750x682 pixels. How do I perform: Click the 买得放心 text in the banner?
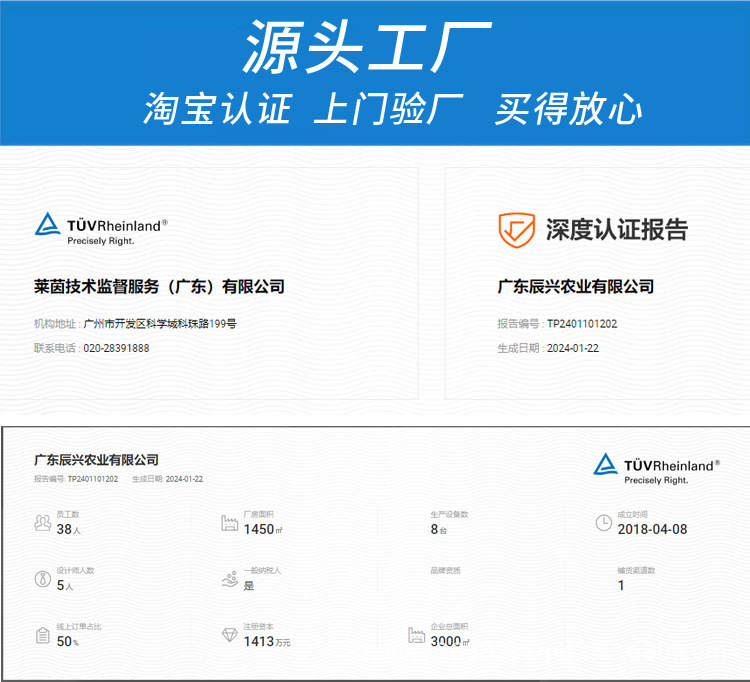coord(568,109)
